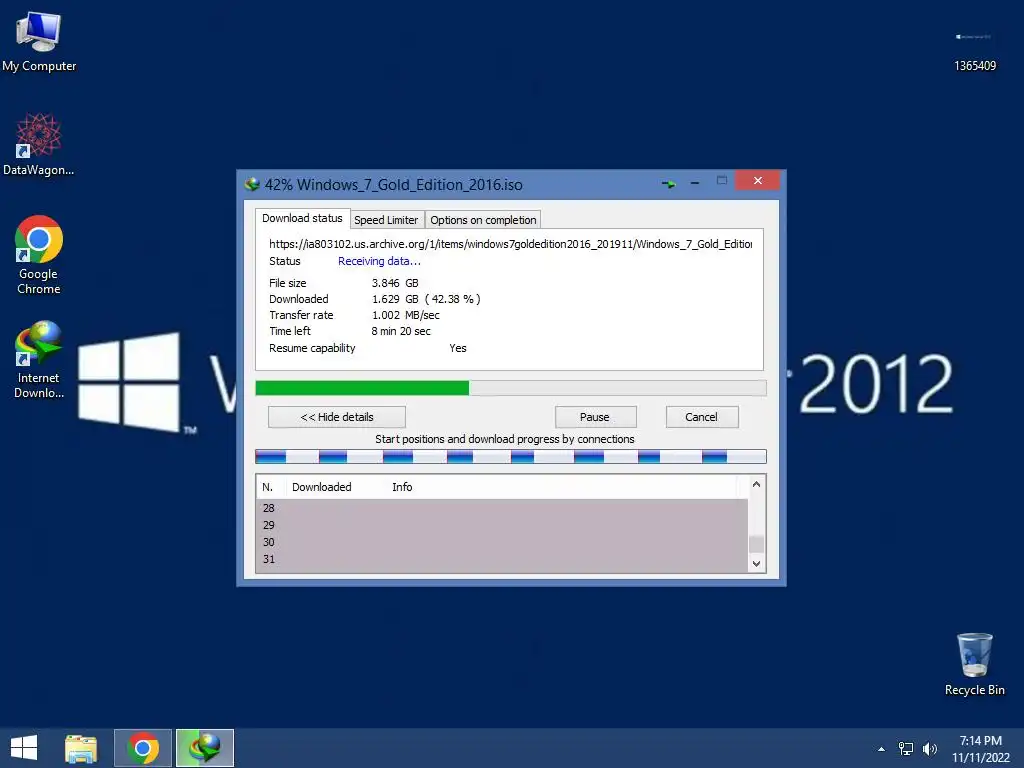
Task: Minimize the download dialog
Action: (x=695, y=184)
